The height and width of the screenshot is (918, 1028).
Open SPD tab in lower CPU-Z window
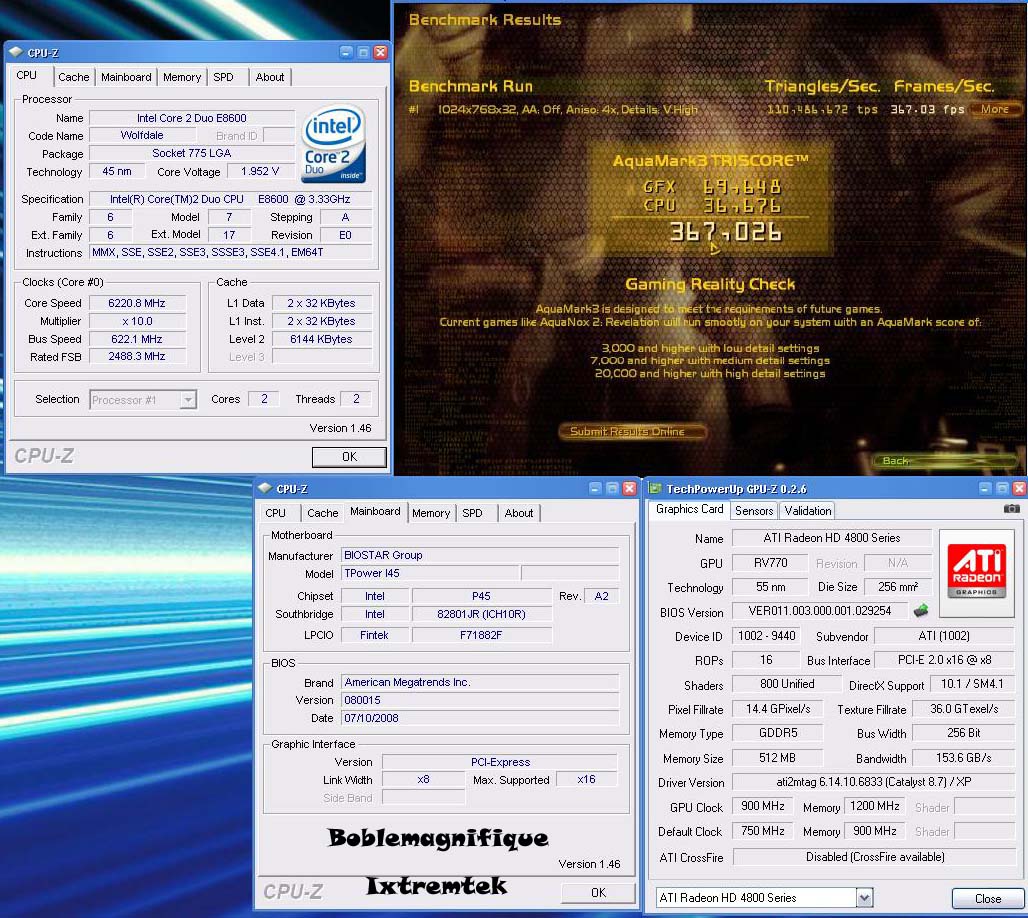[x=473, y=513]
